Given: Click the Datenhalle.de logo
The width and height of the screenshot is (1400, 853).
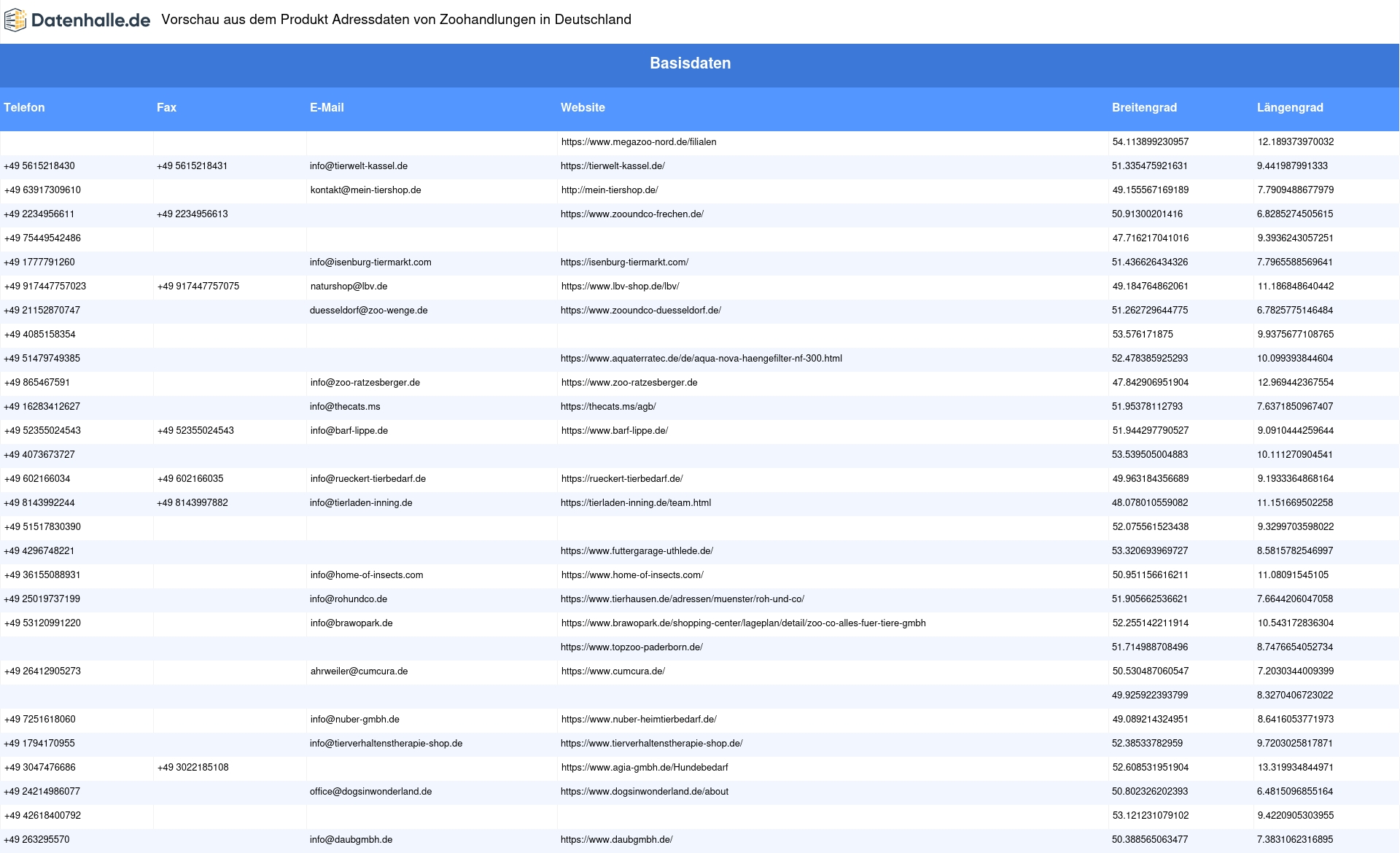Looking at the screenshot, I should [77, 20].
